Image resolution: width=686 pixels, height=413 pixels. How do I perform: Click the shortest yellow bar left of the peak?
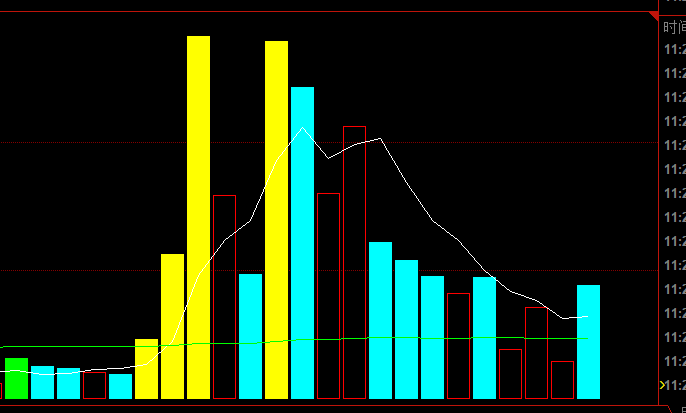point(147,368)
